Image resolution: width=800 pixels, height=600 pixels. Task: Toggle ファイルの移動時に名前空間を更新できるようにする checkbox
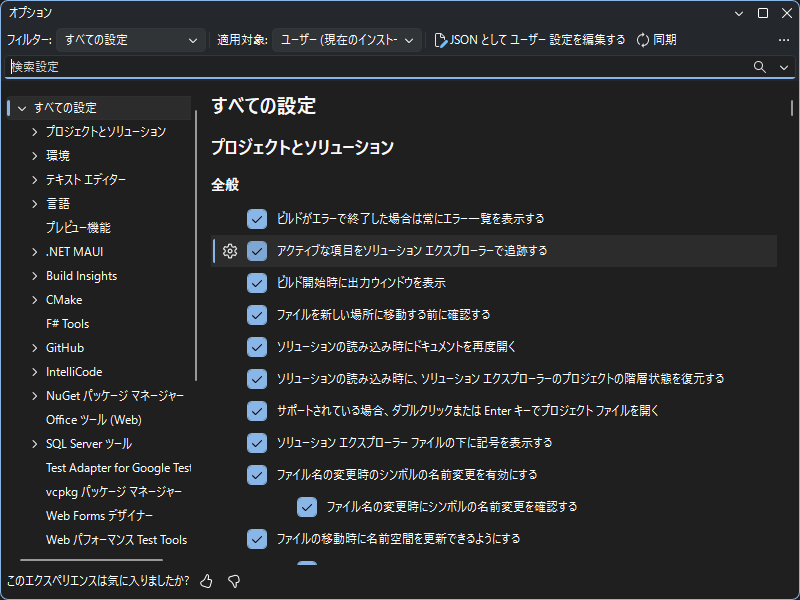[257, 539]
